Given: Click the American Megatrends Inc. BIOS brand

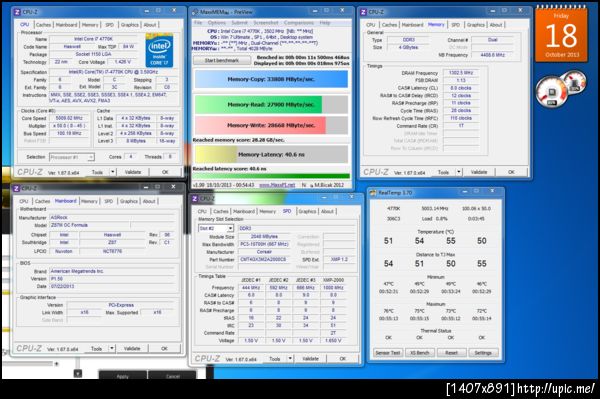Looking at the screenshot, I should tap(113, 271).
